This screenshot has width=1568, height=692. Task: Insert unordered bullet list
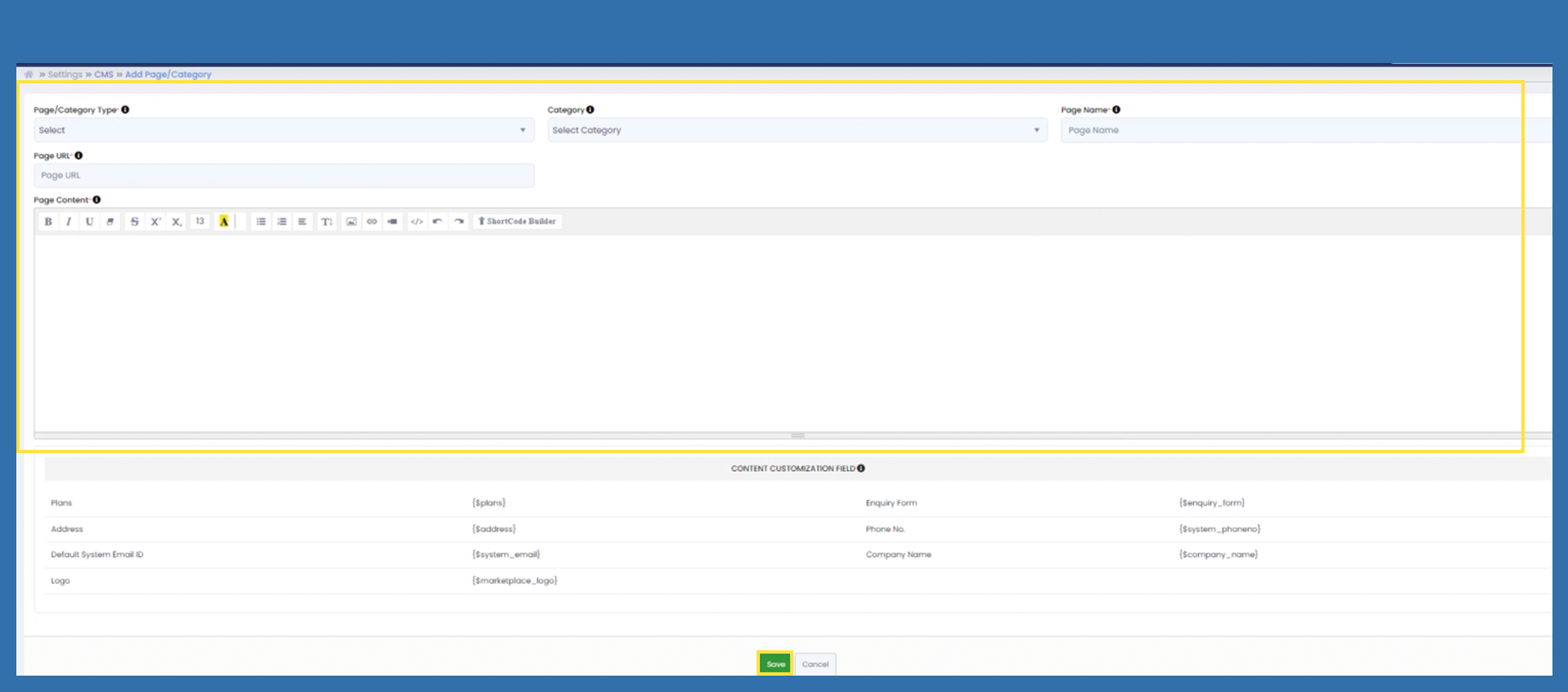pos(261,222)
